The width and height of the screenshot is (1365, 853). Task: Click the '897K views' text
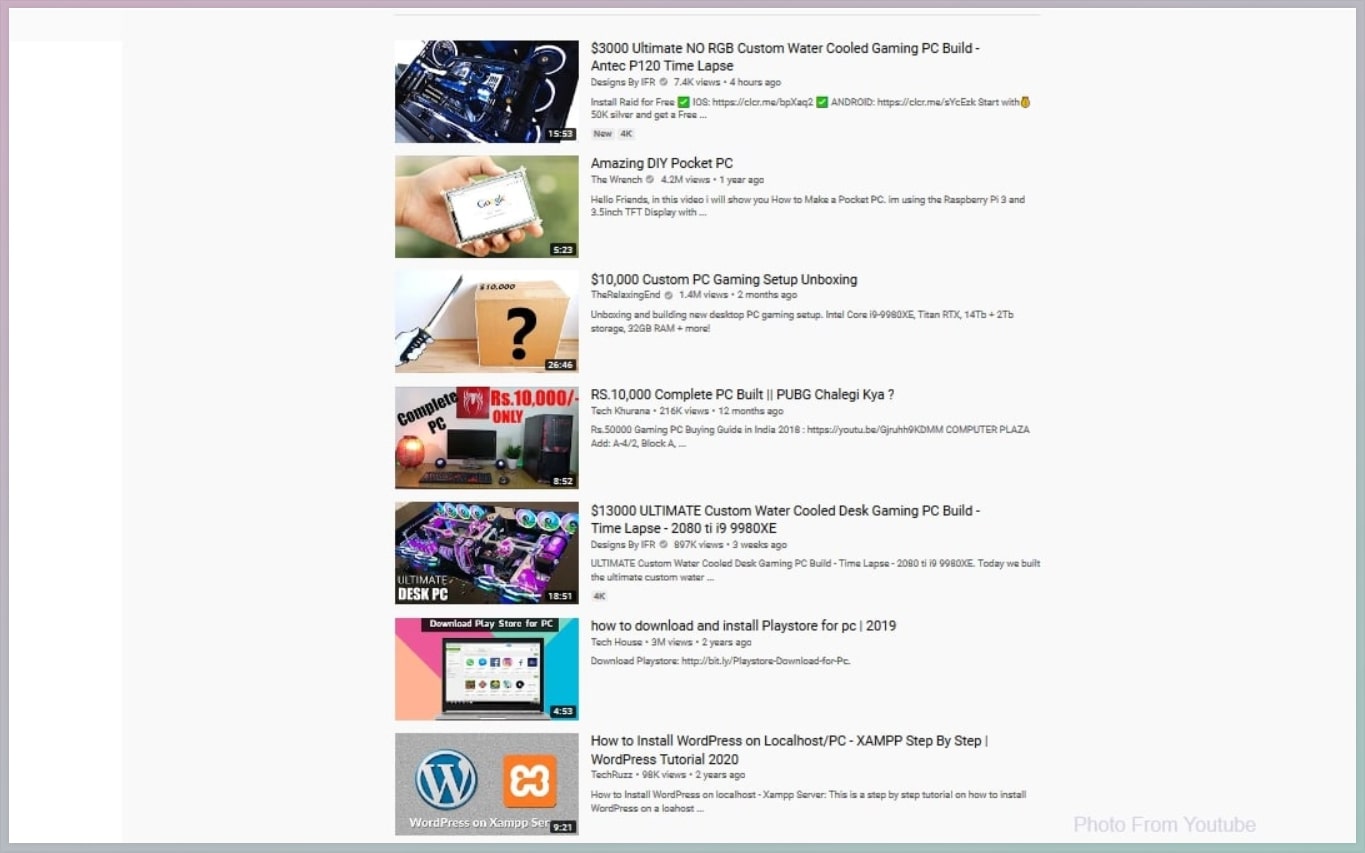coord(698,545)
